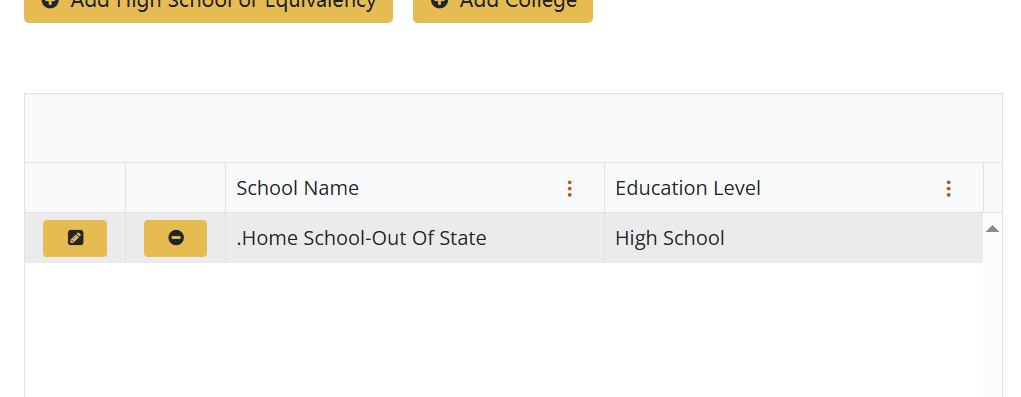
Task: Sort by the Education Level header
Action: pos(688,188)
